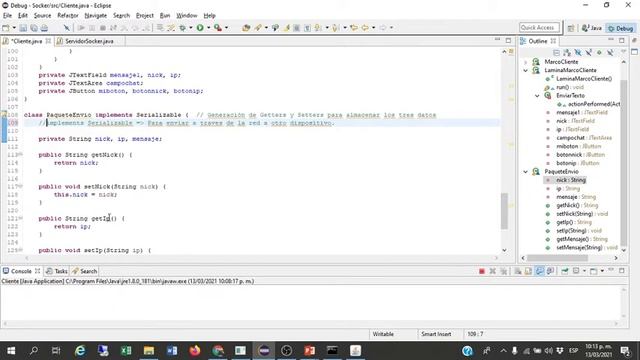Switch to the Search tab
The height and width of the screenshot is (360, 640).
(84, 271)
